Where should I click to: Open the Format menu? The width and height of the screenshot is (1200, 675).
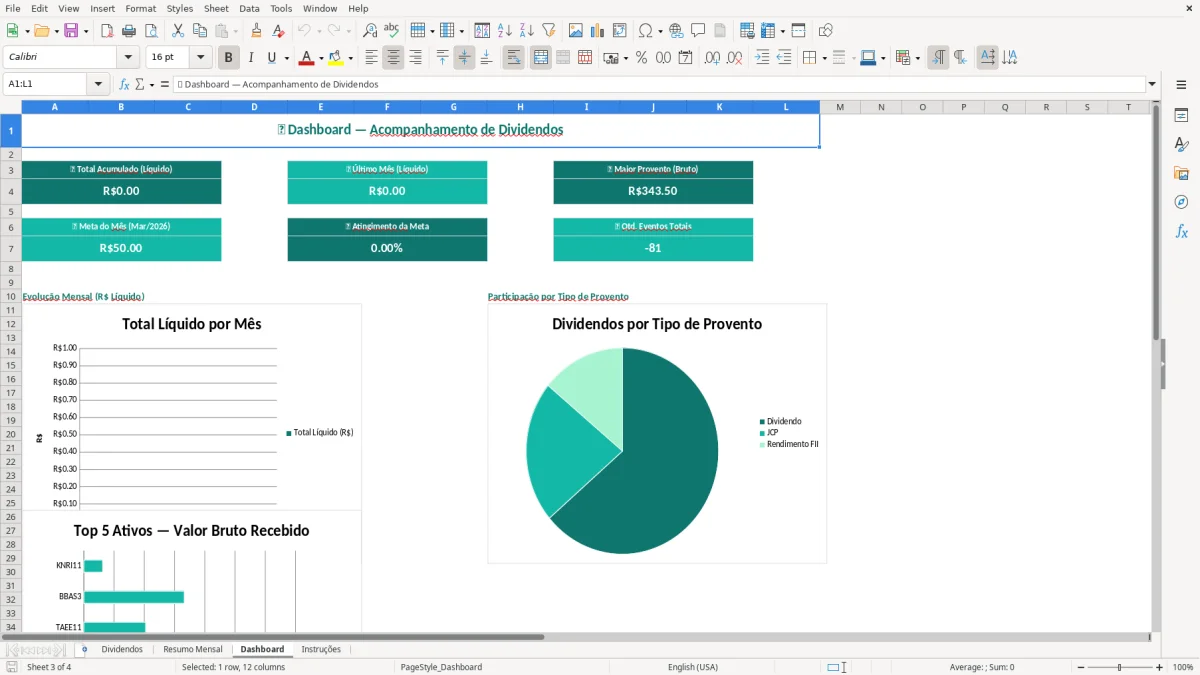point(140,8)
